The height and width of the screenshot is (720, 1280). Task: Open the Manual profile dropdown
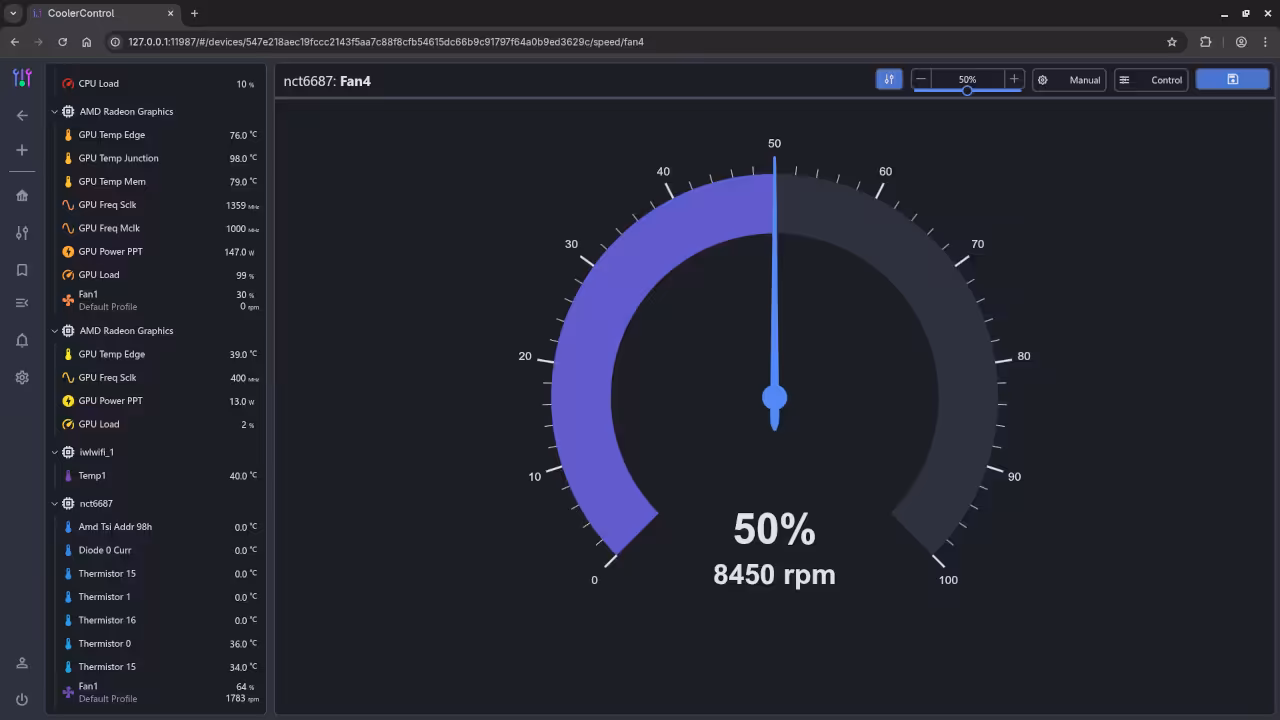click(x=1069, y=80)
